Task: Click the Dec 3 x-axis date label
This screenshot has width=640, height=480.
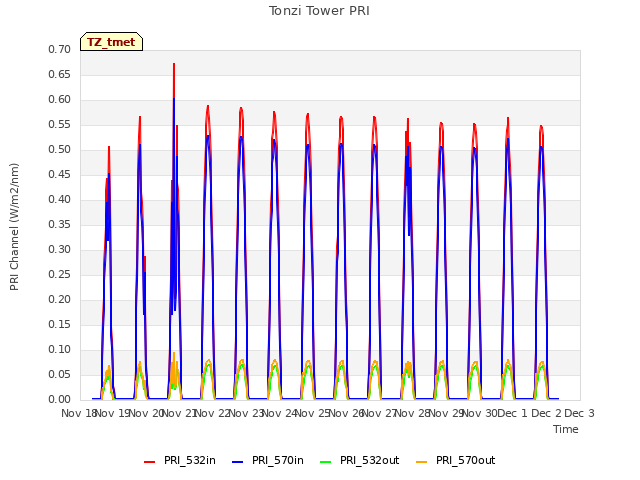Action: click(579, 413)
